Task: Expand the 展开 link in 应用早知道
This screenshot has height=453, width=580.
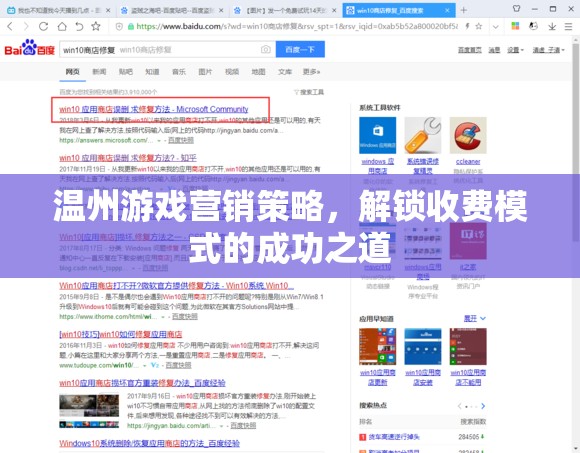Action: tap(475, 318)
